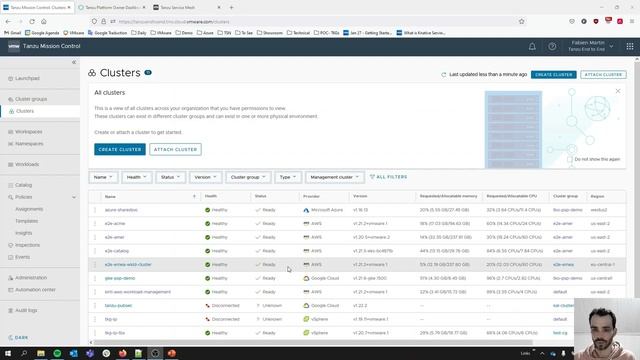The image size is (640, 360).
Task: Open the tanzu cluster link on Disconnected row
Action: pos(118,306)
